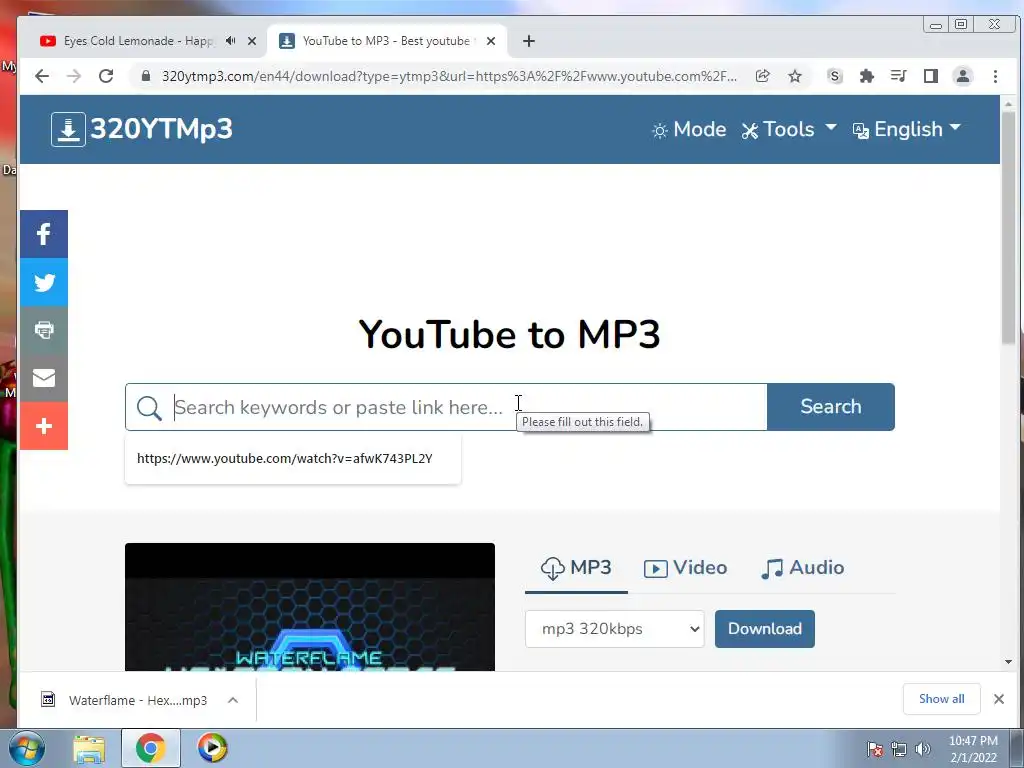
Task: Toggle the light/dark Mode
Action: click(x=689, y=129)
